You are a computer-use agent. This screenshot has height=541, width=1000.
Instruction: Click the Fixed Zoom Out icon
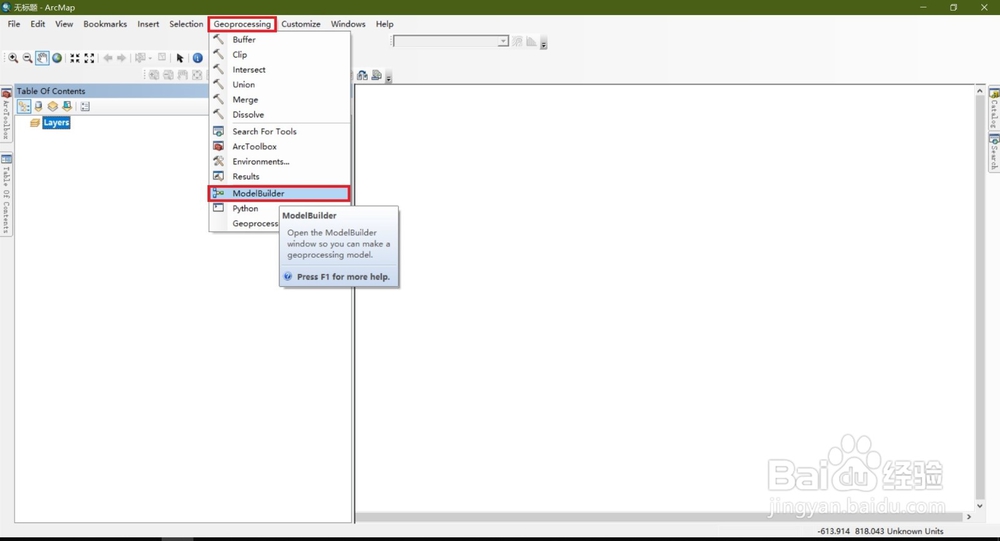[x=89, y=58]
